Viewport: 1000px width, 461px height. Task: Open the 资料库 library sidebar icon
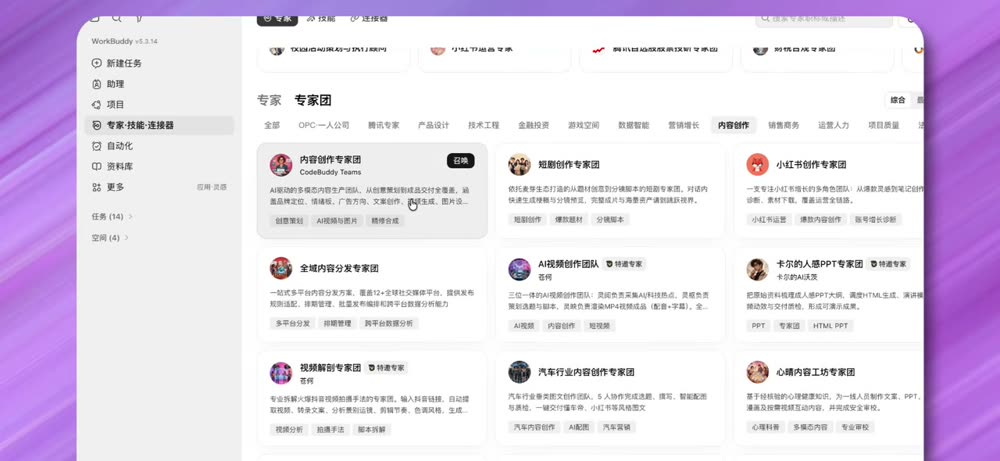(x=96, y=166)
